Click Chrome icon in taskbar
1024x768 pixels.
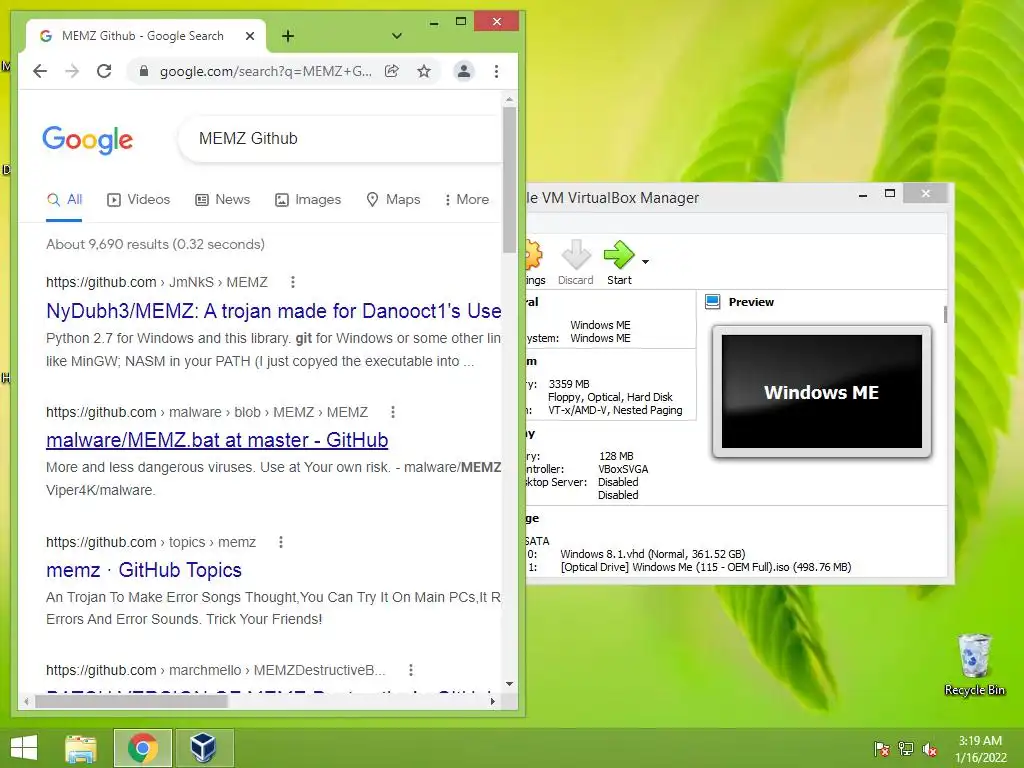click(x=142, y=748)
